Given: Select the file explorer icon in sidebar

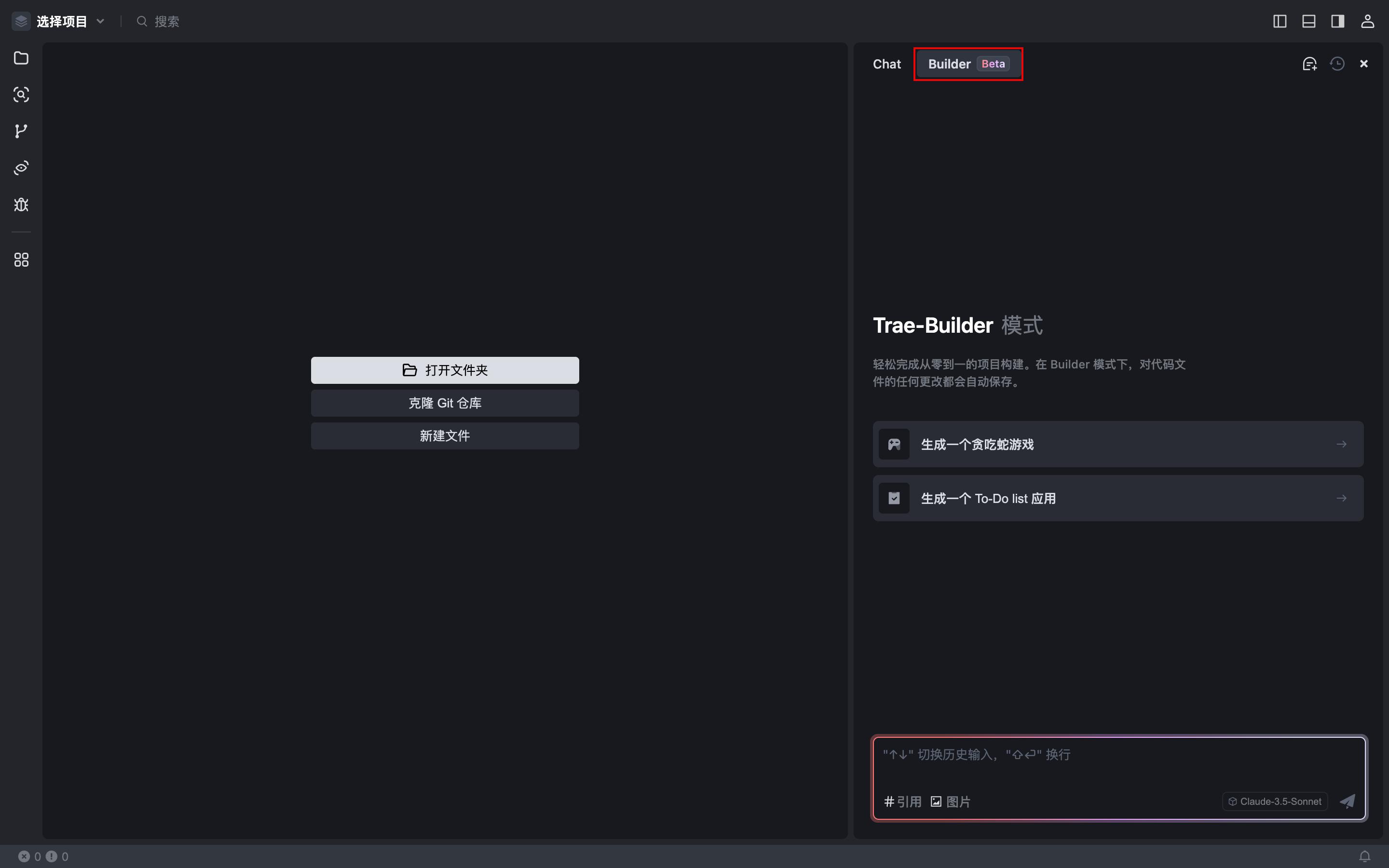Looking at the screenshot, I should click(21, 57).
